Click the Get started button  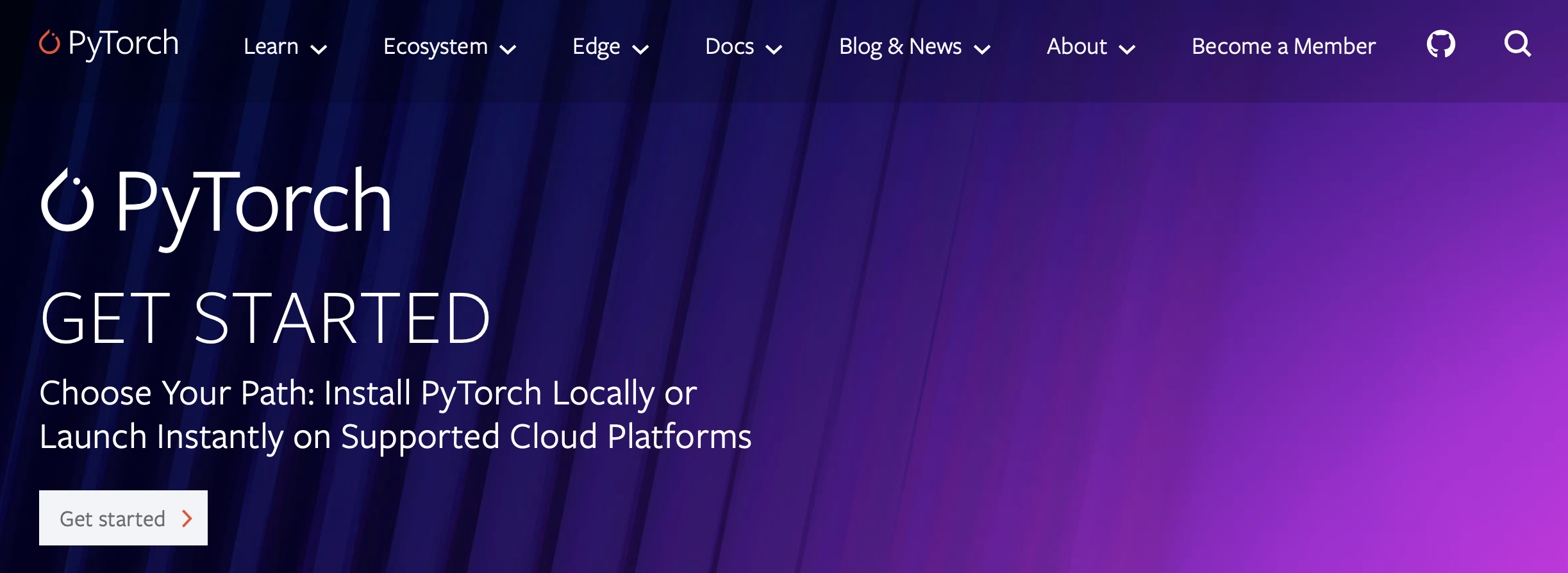tap(123, 518)
